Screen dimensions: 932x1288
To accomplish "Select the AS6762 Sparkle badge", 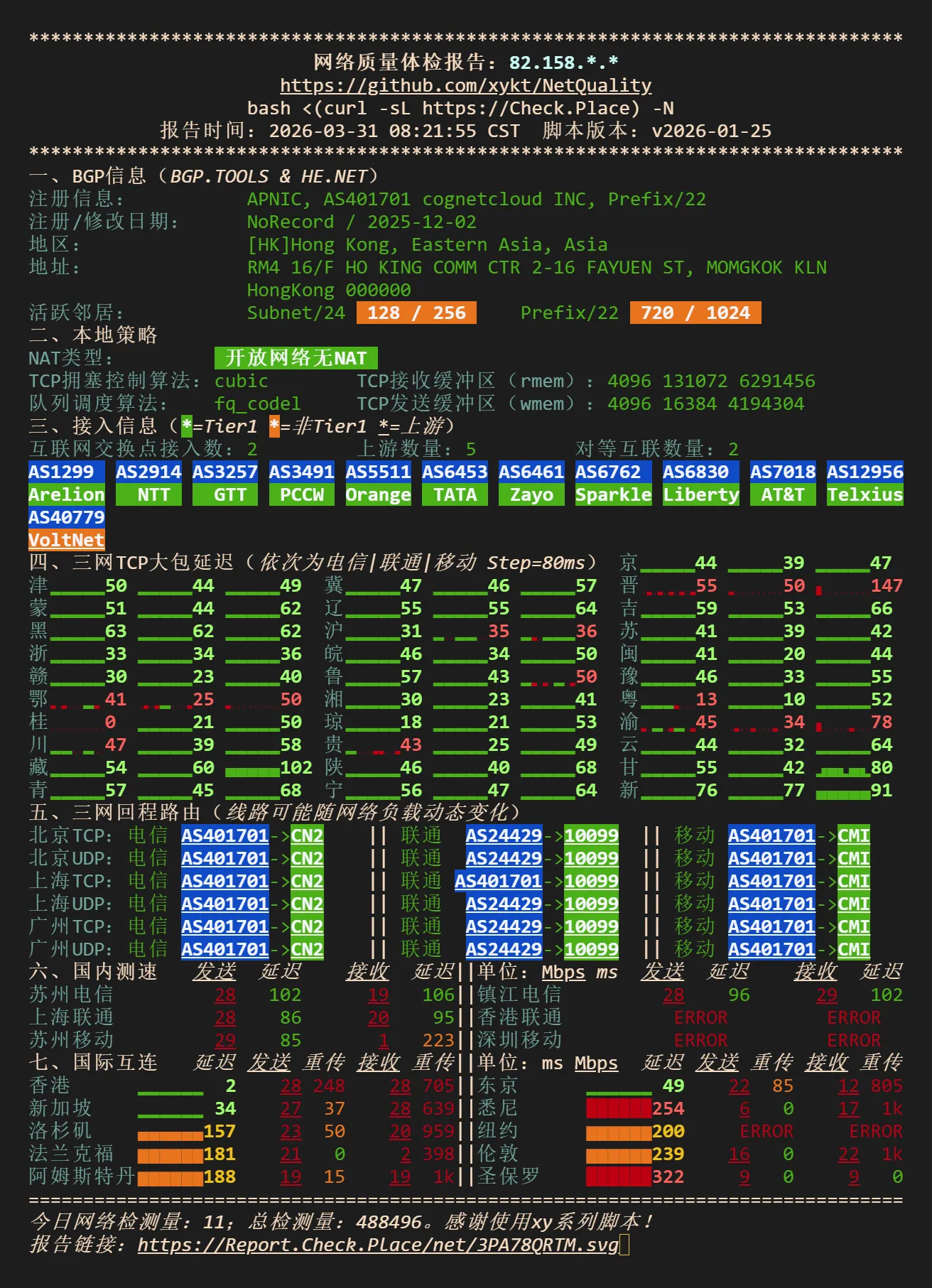I will pyautogui.click(x=613, y=483).
